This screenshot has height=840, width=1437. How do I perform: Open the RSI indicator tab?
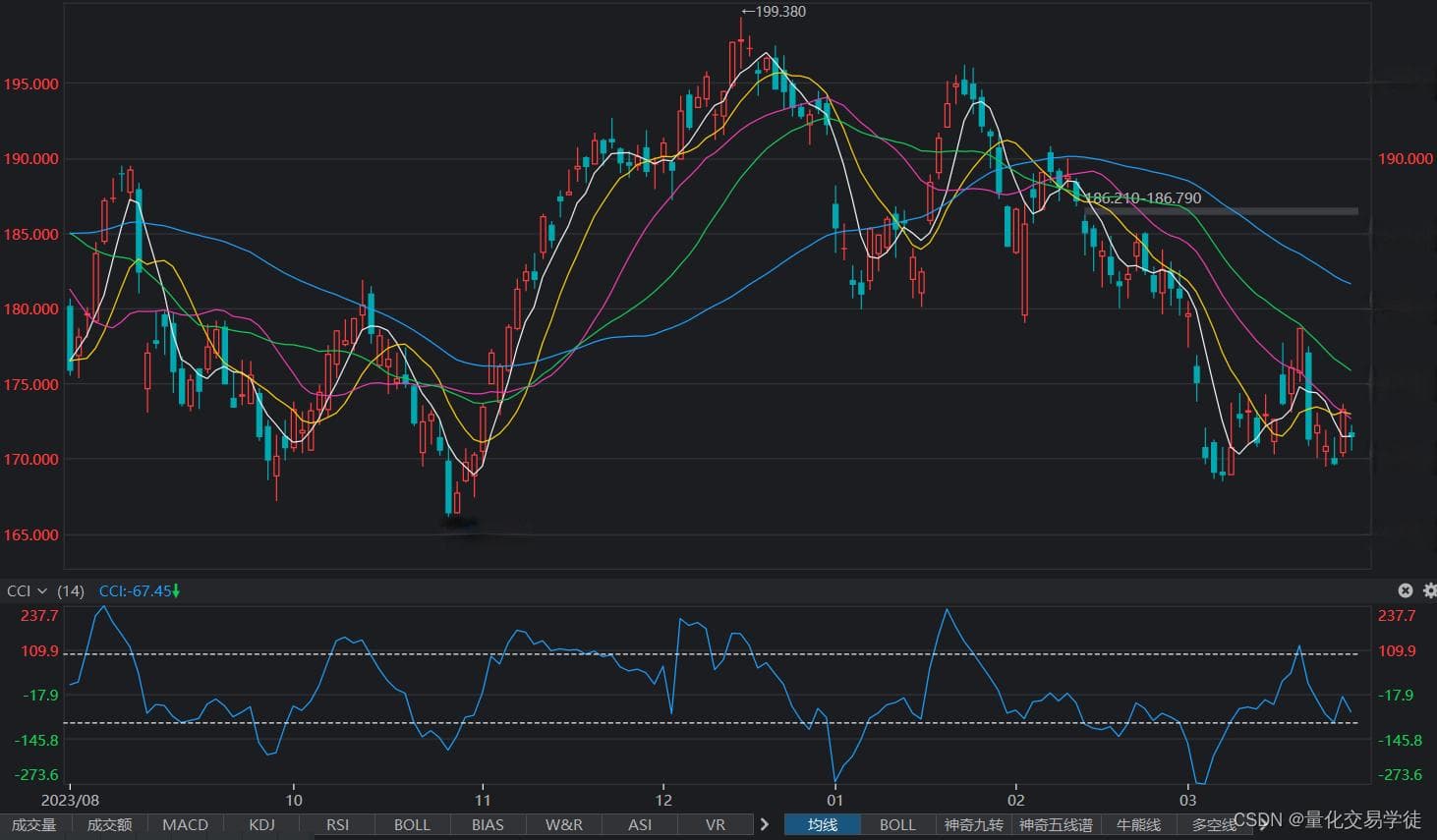(x=337, y=824)
